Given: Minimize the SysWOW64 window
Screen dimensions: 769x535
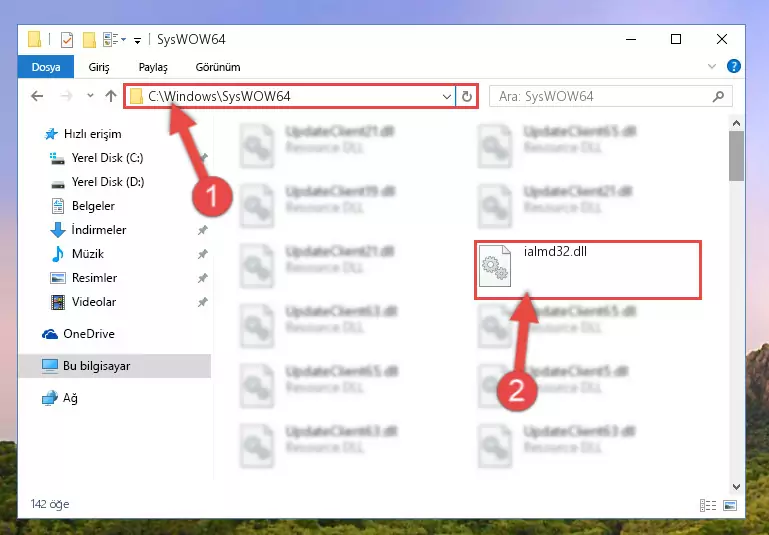Looking at the screenshot, I should tap(631, 39).
